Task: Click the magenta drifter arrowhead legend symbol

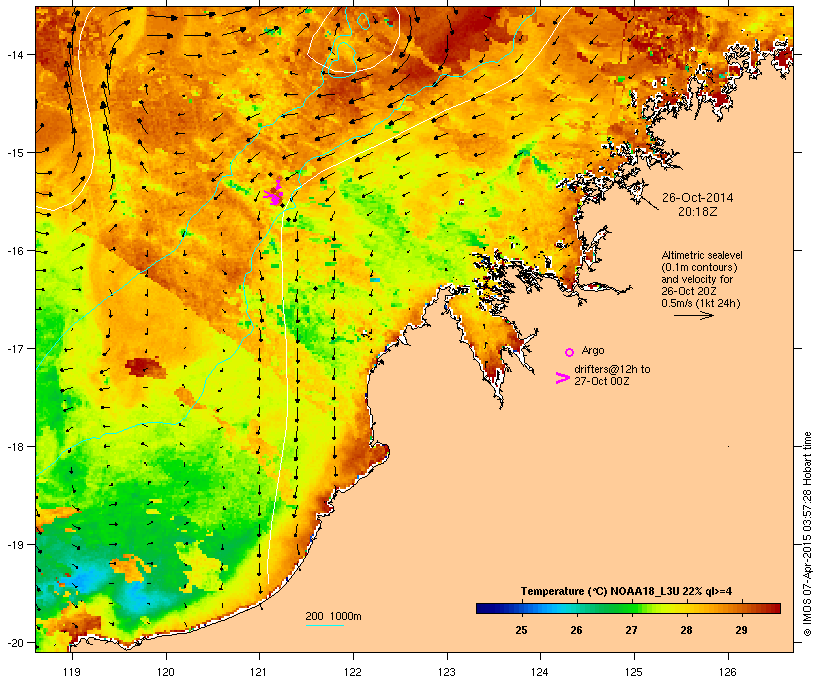Action: (562, 378)
